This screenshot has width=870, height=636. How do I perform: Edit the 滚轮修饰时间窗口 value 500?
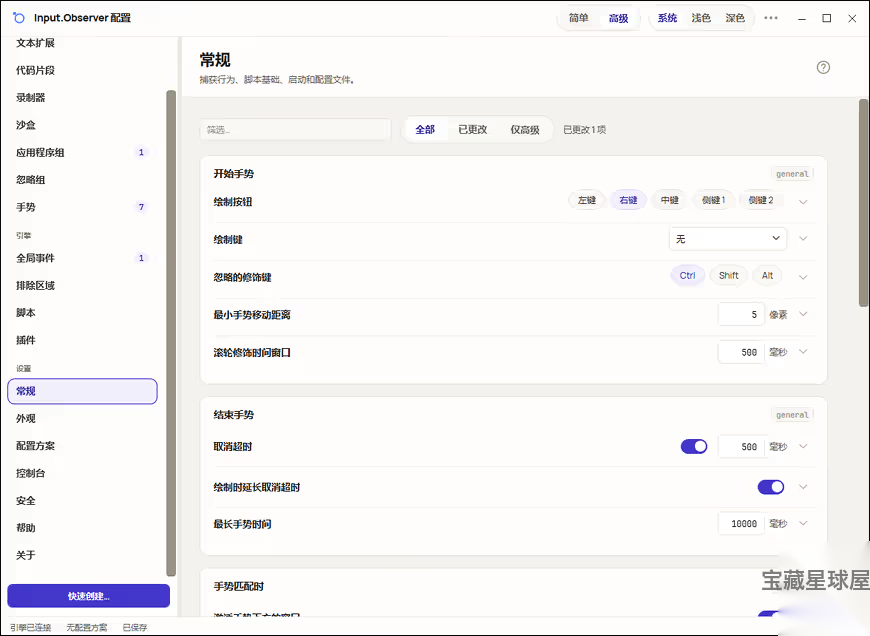[741, 352]
